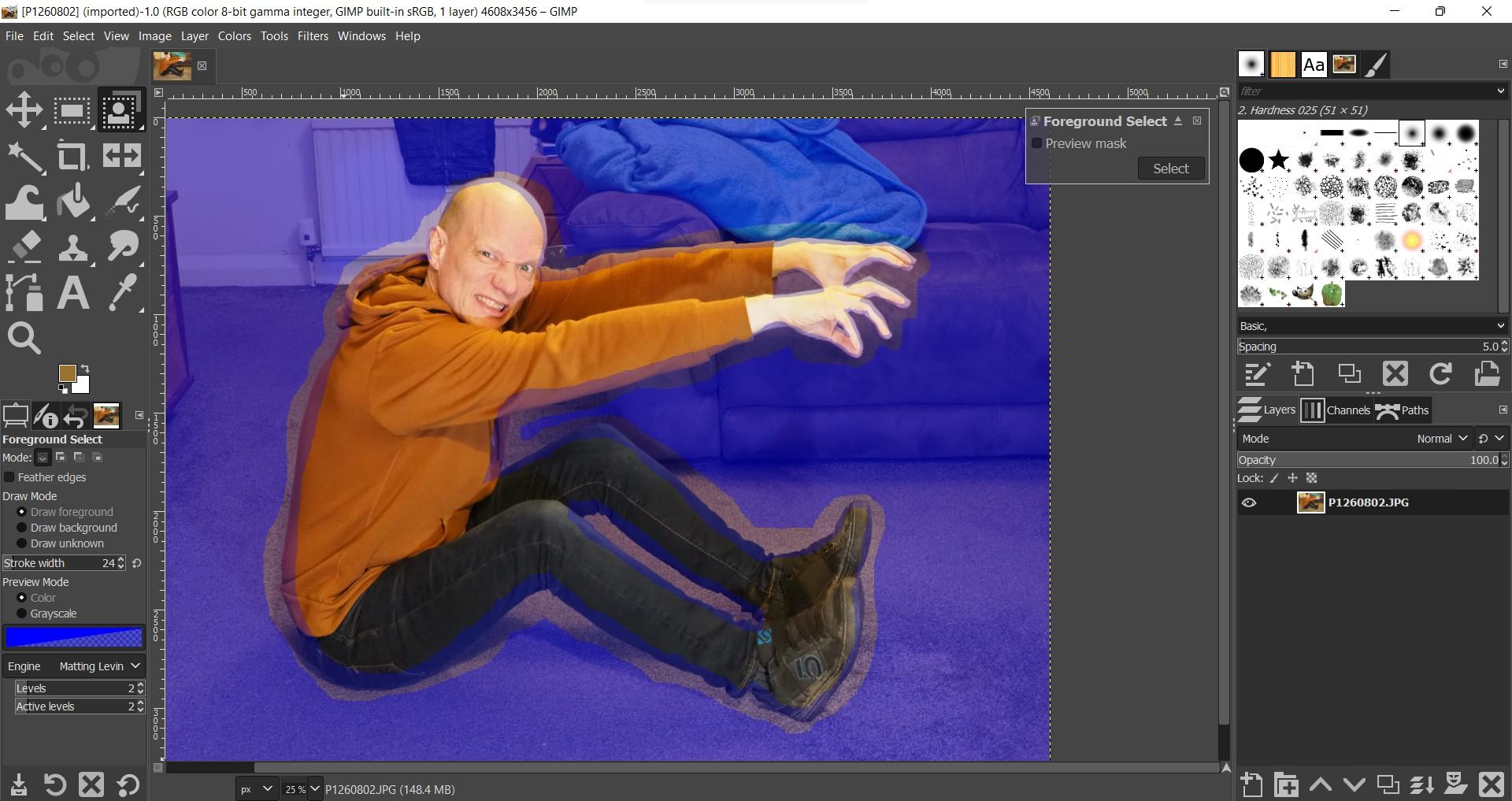
Task: Toggle lock alpha channel icon
Action: coord(1311,478)
